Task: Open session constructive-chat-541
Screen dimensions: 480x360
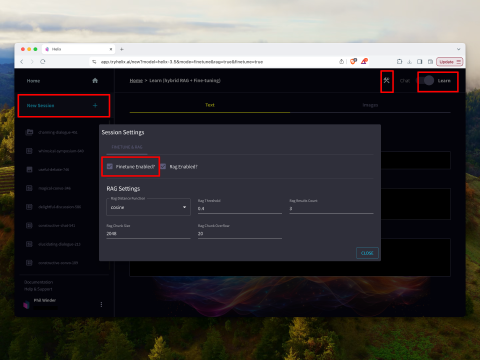Action: 57,226
